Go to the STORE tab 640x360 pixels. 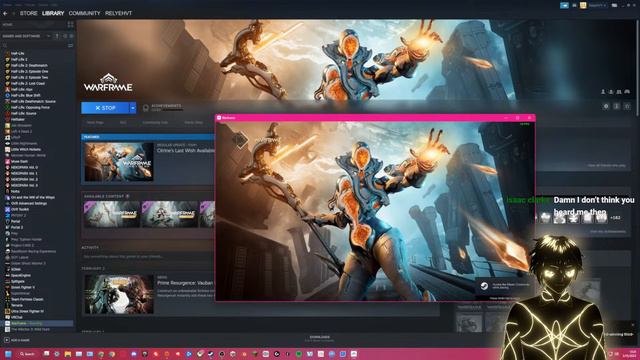click(x=29, y=13)
